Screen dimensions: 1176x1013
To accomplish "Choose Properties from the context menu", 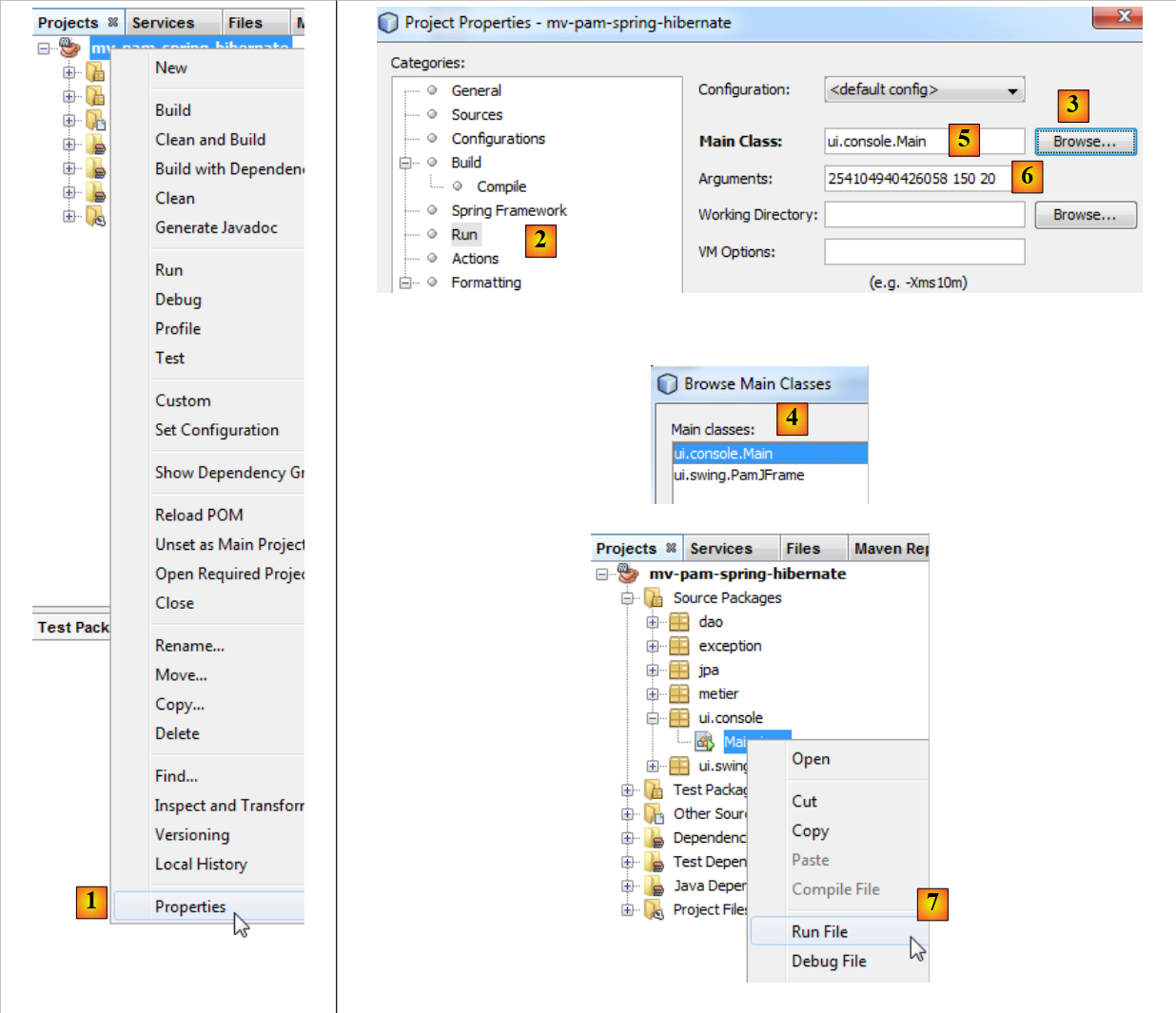I will pyautogui.click(x=190, y=906).
